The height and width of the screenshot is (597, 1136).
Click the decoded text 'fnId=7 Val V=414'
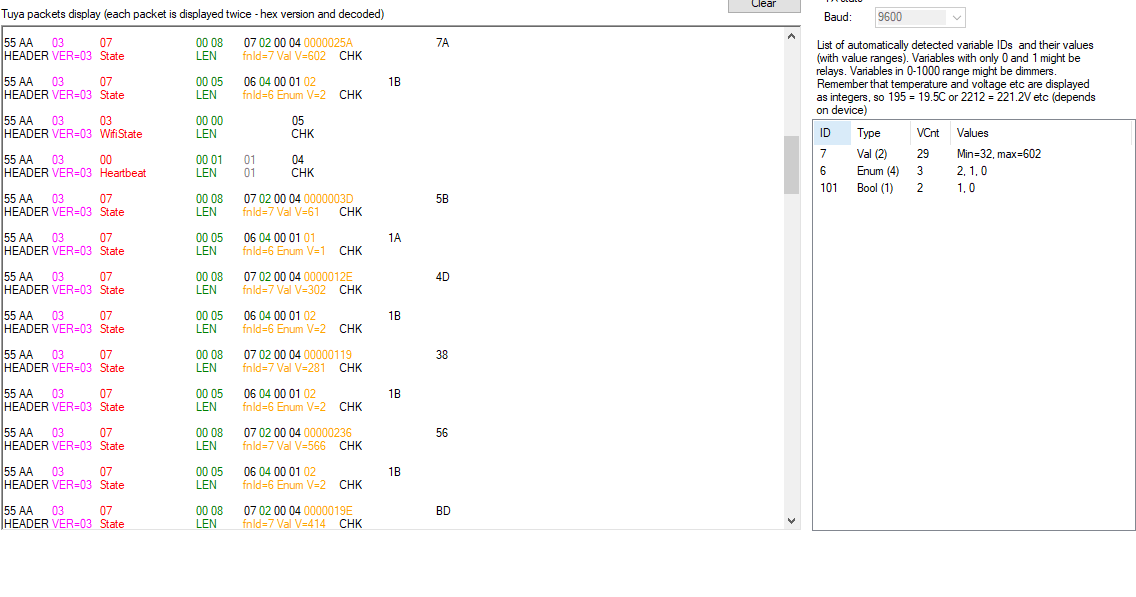pyautogui.click(x=284, y=525)
